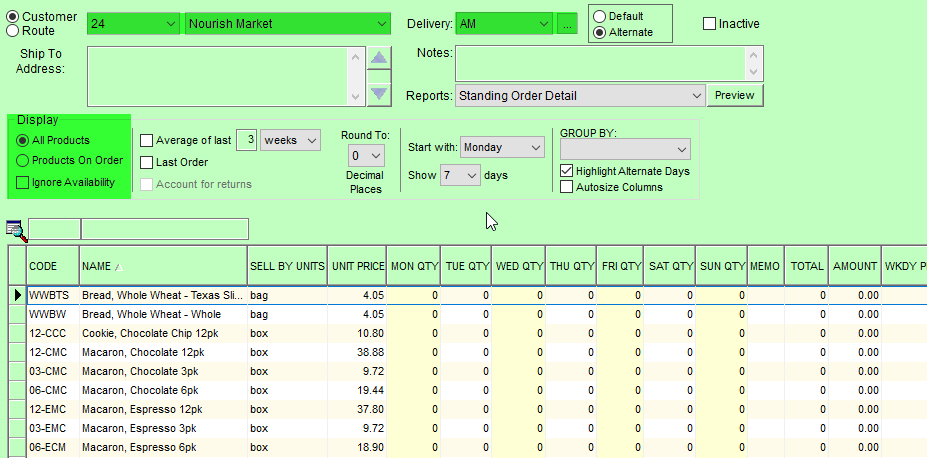This screenshot has height=458, width=927.
Task: Click the MON QTY column header
Action: [414, 266]
